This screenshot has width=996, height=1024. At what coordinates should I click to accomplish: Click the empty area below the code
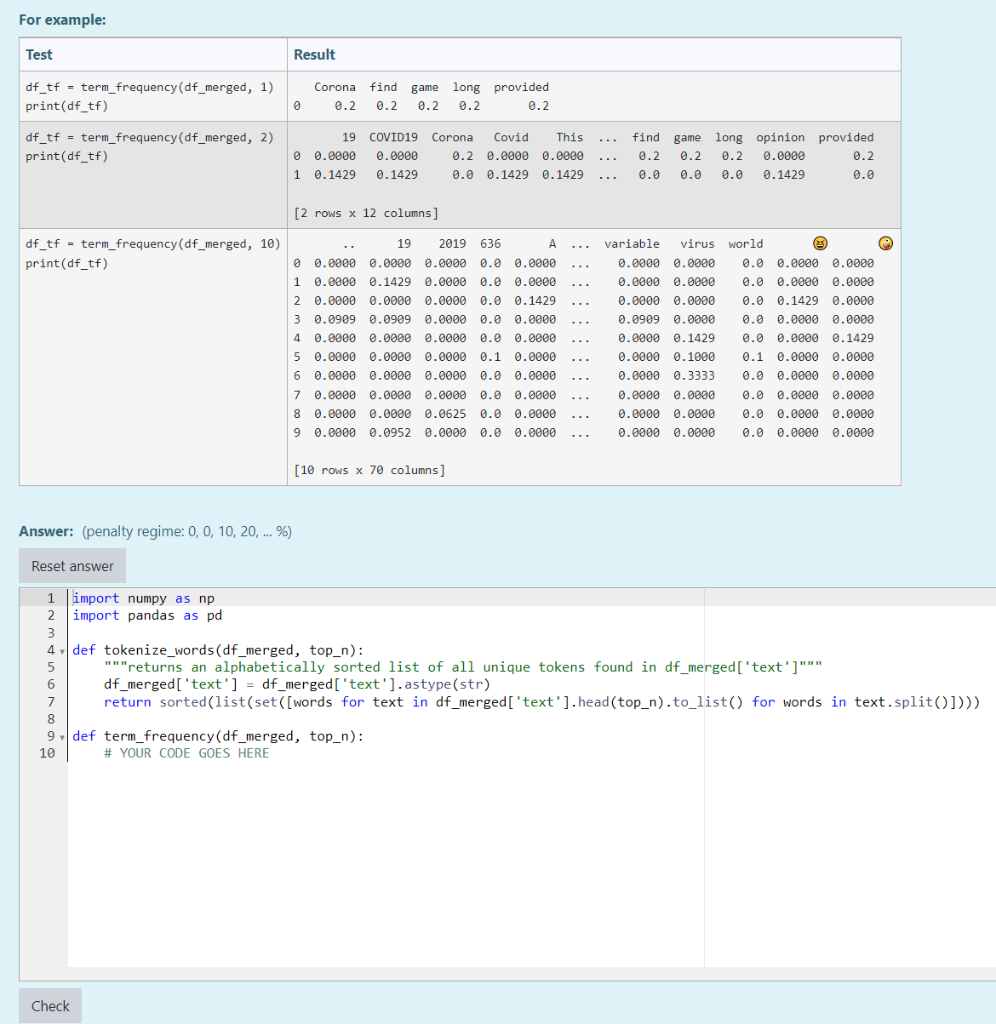click(400, 870)
